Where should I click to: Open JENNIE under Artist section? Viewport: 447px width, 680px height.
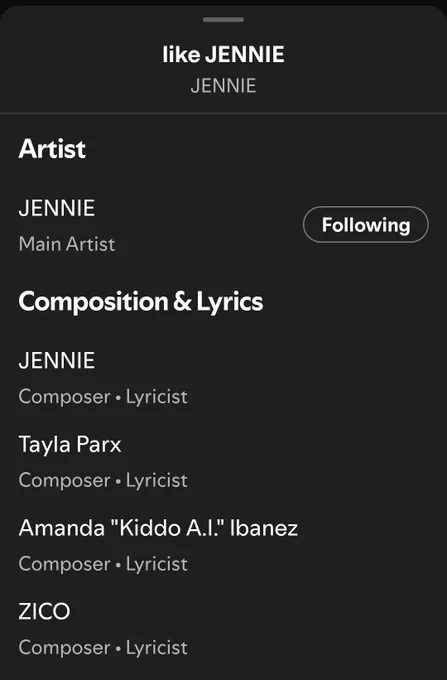click(57, 208)
